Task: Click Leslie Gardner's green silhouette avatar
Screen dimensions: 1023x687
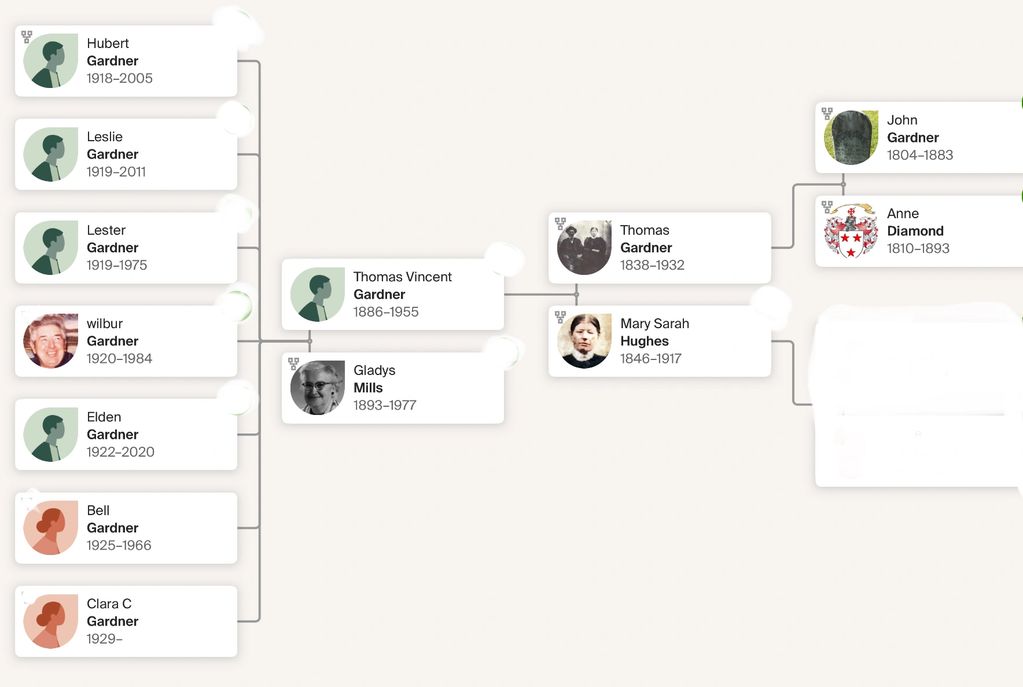Action: click(51, 154)
